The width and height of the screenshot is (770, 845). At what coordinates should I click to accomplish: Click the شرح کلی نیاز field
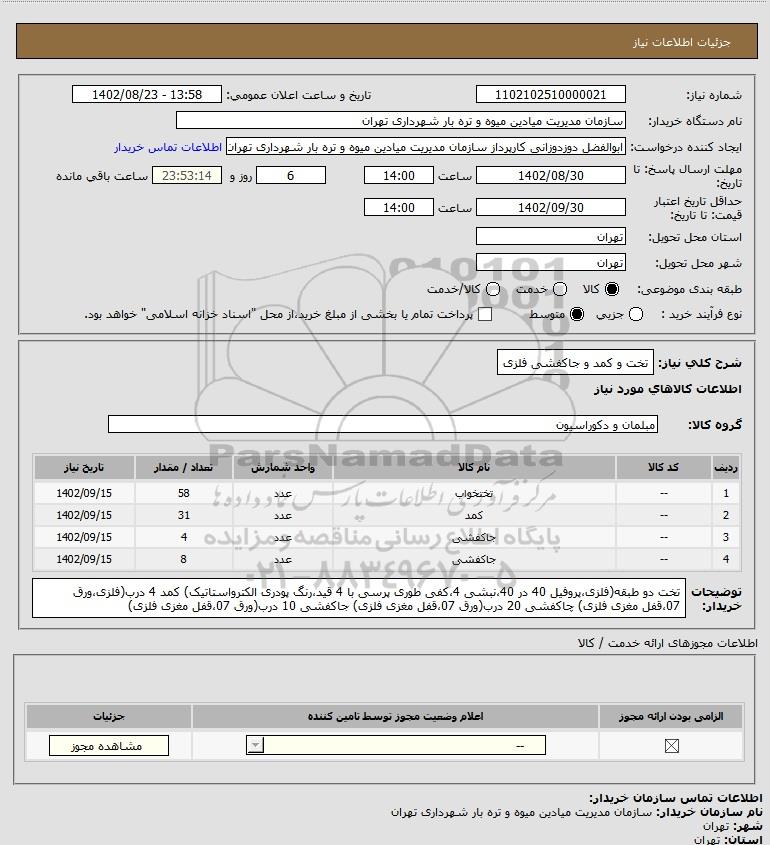tap(575, 363)
